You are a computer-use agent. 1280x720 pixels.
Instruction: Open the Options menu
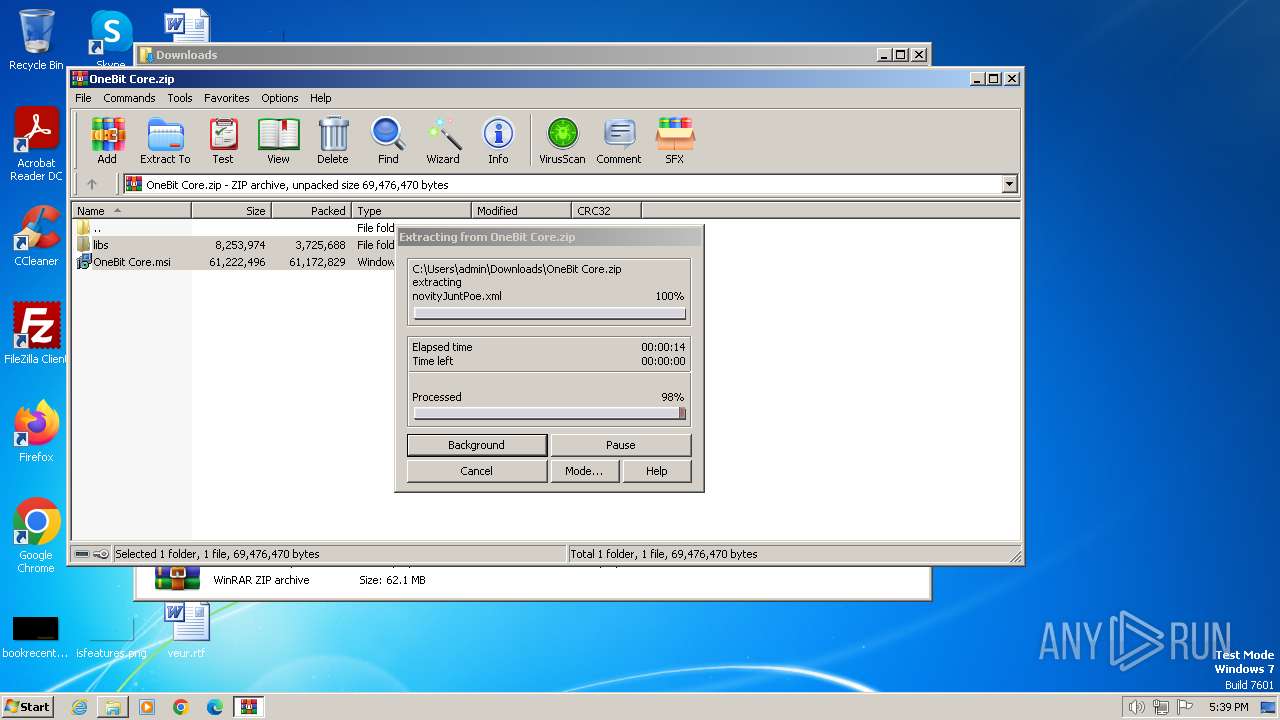pyautogui.click(x=280, y=98)
